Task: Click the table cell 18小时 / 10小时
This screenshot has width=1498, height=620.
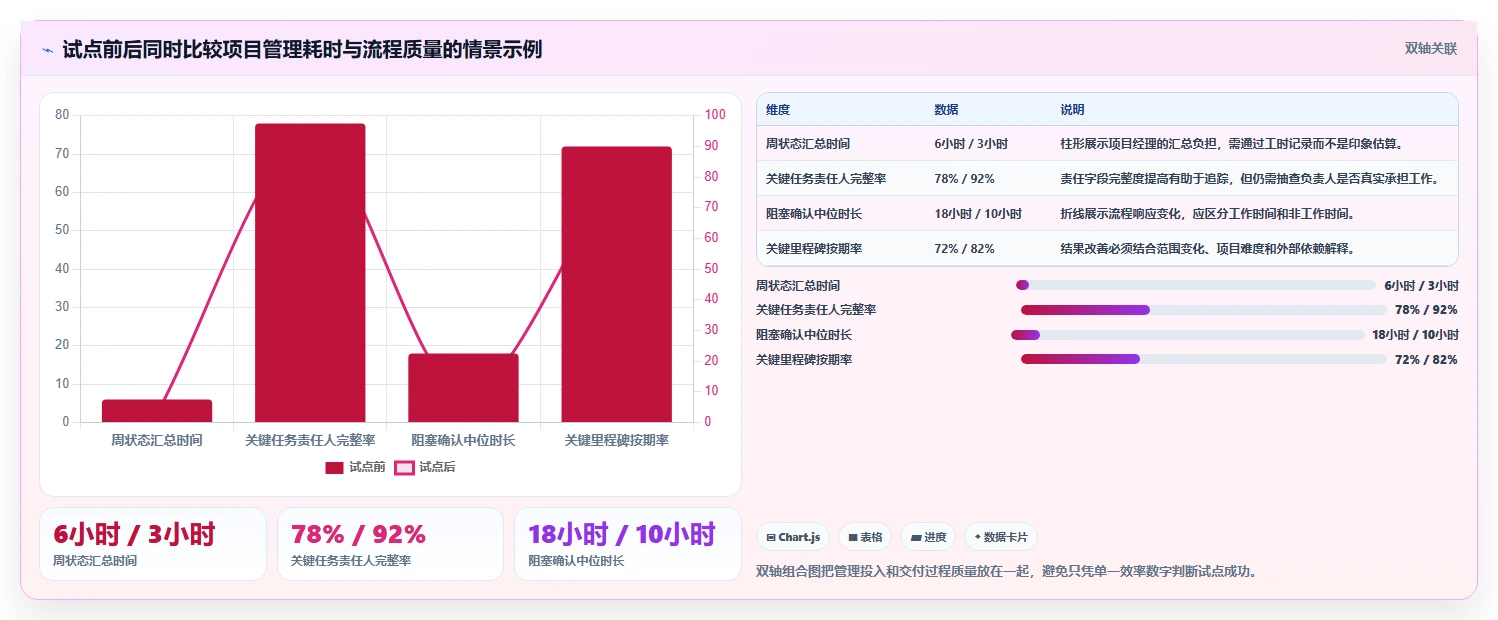Action: pyautogui.click(x=988, y=213)
